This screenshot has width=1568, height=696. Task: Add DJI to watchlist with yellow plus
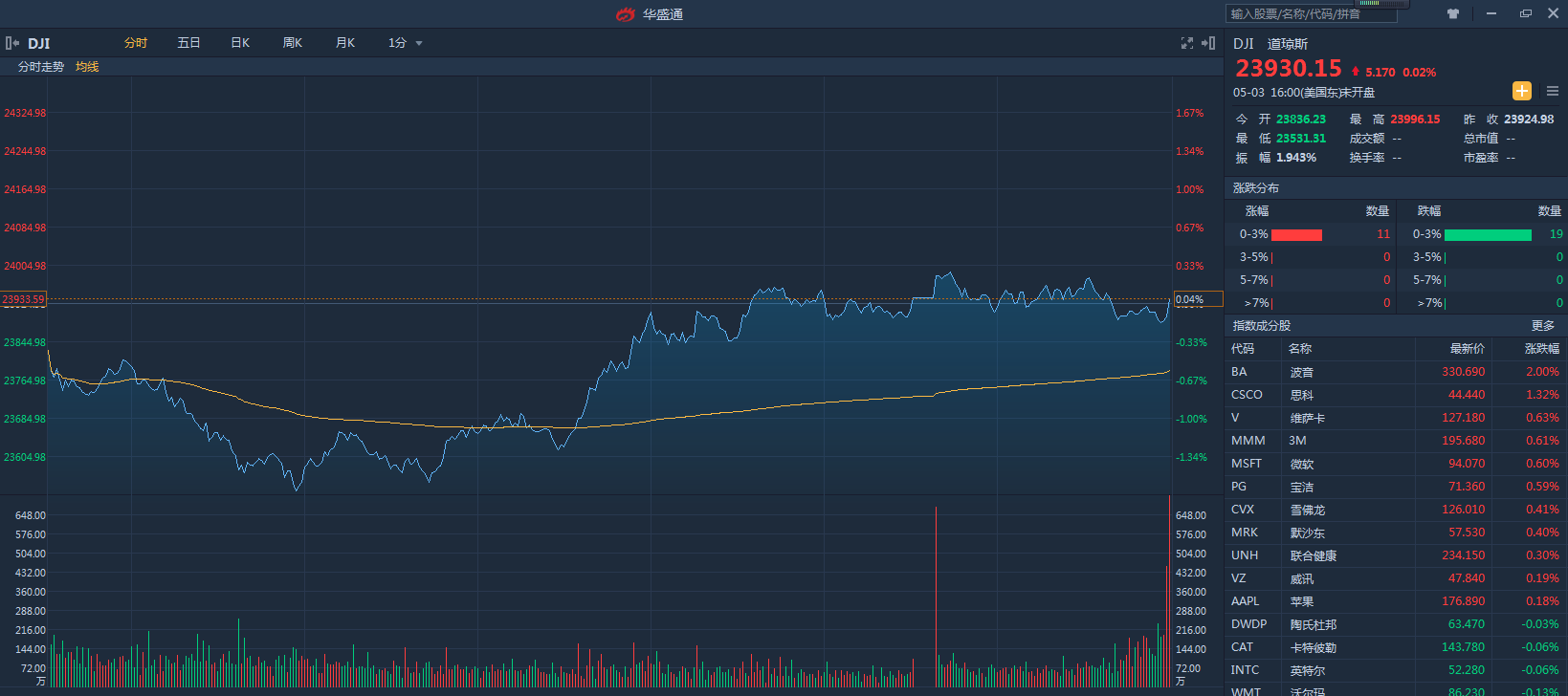tap(1521, 91)
